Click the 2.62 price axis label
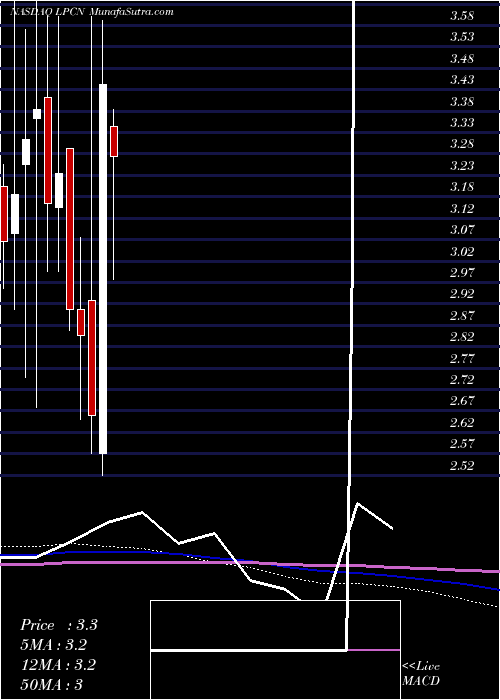Screen dimensions: 500x700 [x=462, y=422]
